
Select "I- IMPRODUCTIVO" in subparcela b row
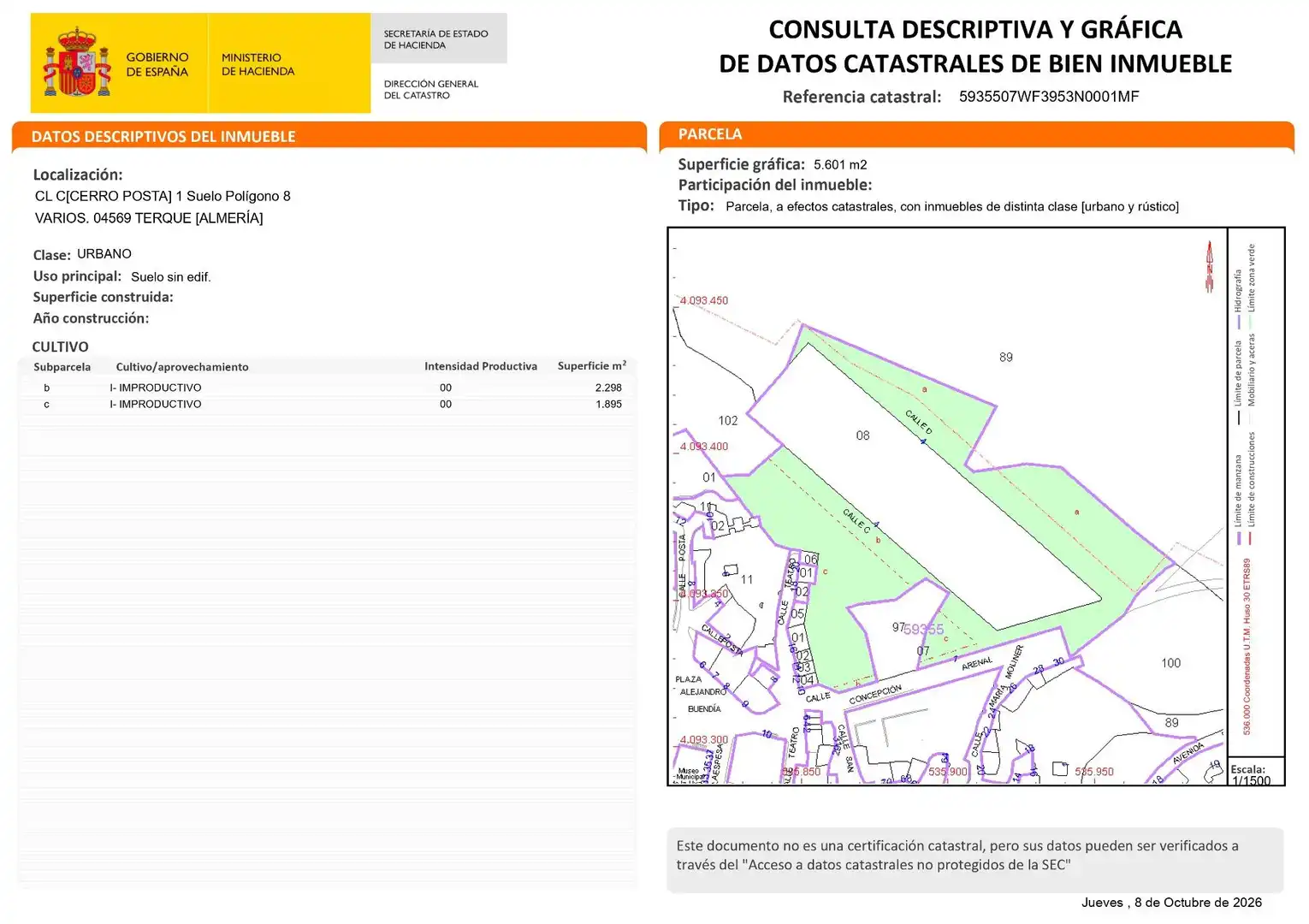(x=156, y=388)
